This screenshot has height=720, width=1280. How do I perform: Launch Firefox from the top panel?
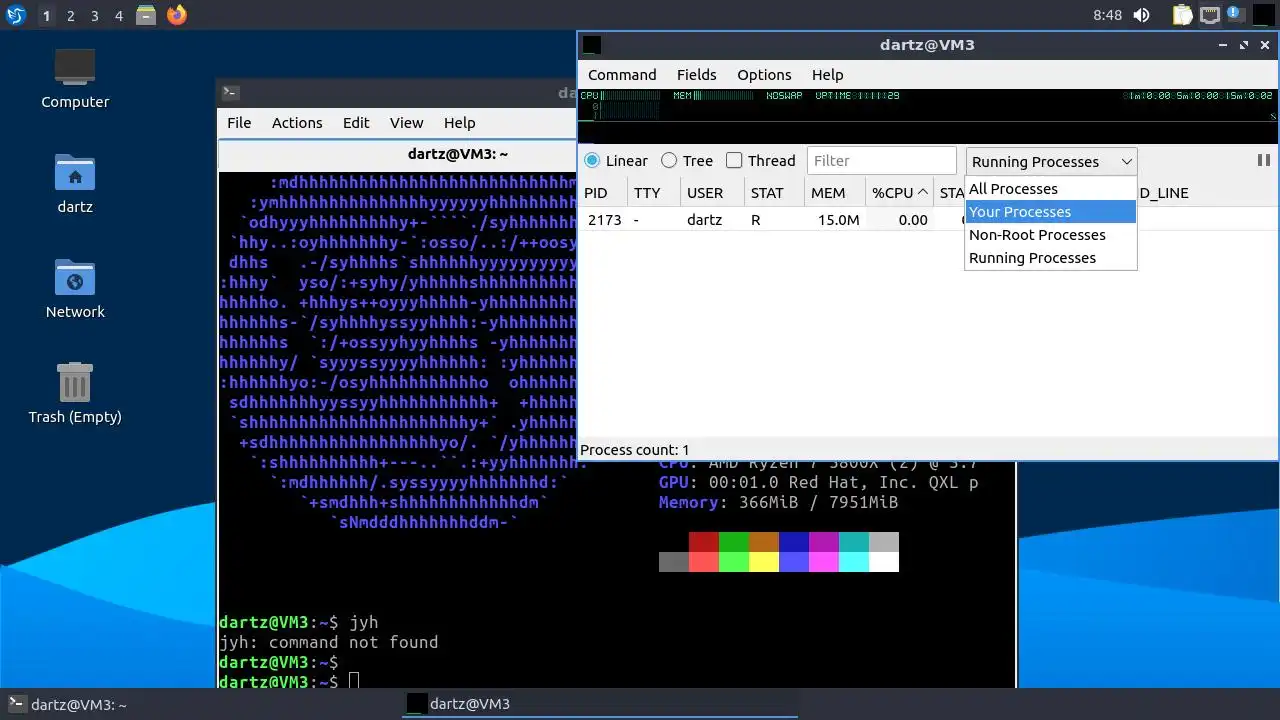[177, 15]
